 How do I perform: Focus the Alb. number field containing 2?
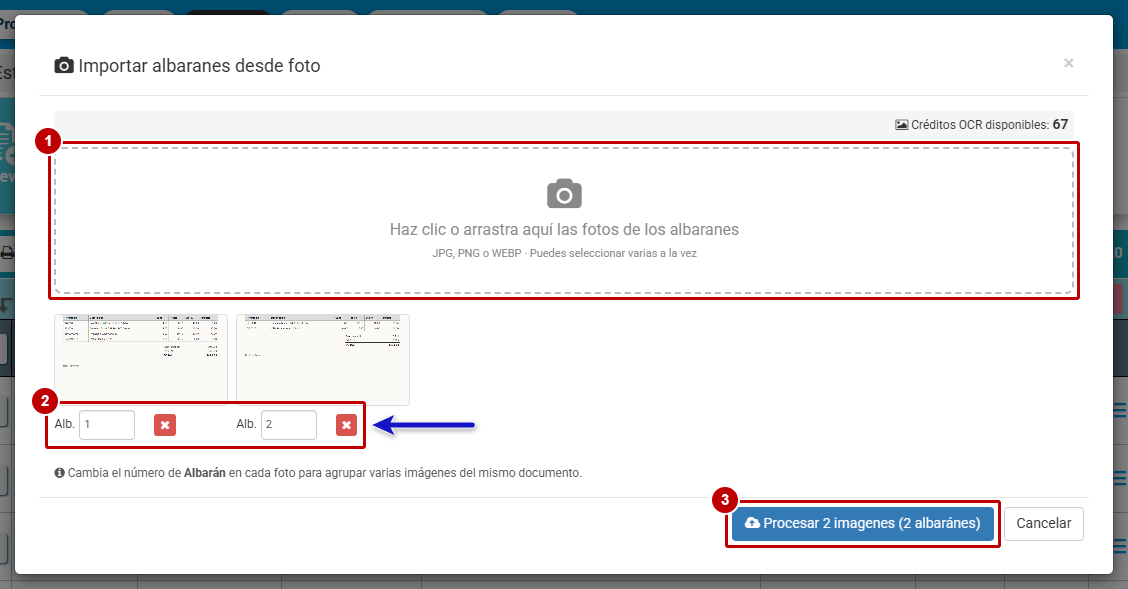(289, 425)
